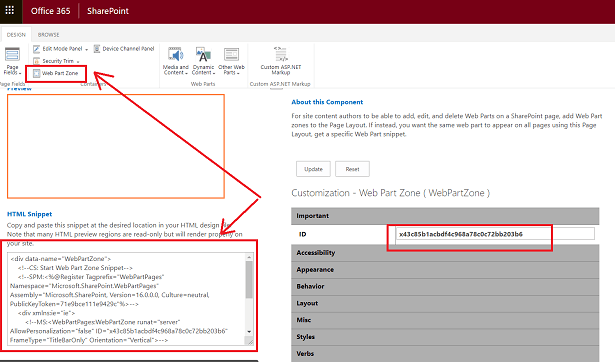Expand the Accessibility section

pos(445,253)
